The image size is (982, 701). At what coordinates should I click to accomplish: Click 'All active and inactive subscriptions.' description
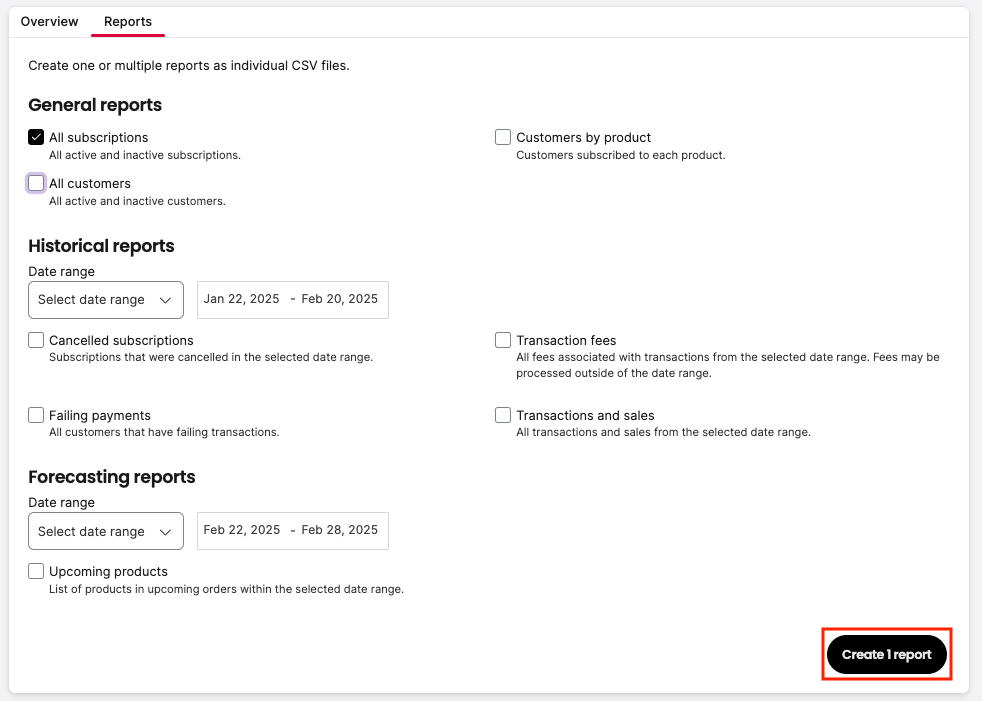coord(145,155)
